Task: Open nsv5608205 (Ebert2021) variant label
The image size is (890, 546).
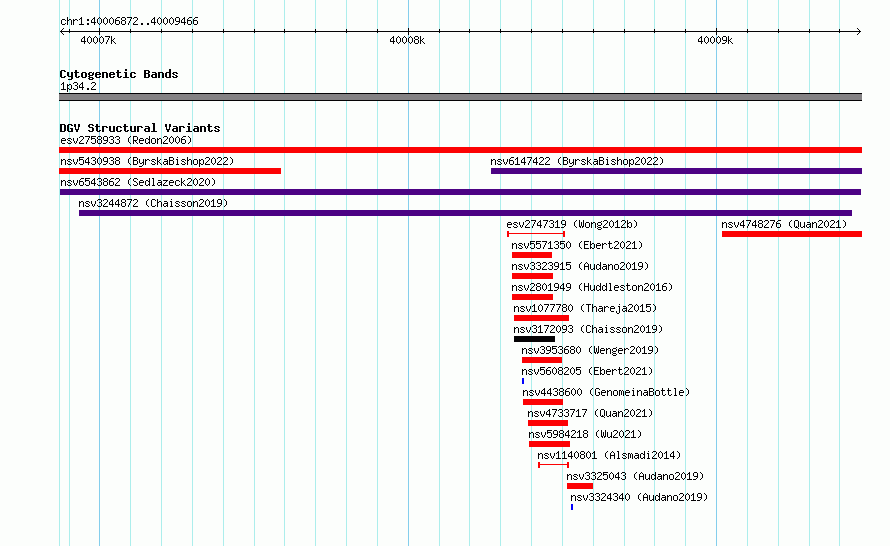Action: [x=587, y=371]
